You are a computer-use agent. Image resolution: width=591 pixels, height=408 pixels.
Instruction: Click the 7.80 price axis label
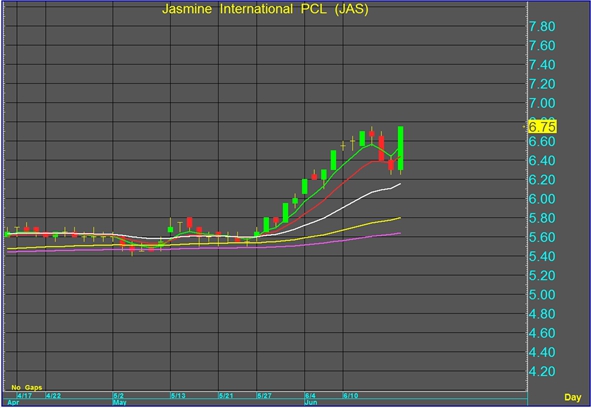(542, 26)
